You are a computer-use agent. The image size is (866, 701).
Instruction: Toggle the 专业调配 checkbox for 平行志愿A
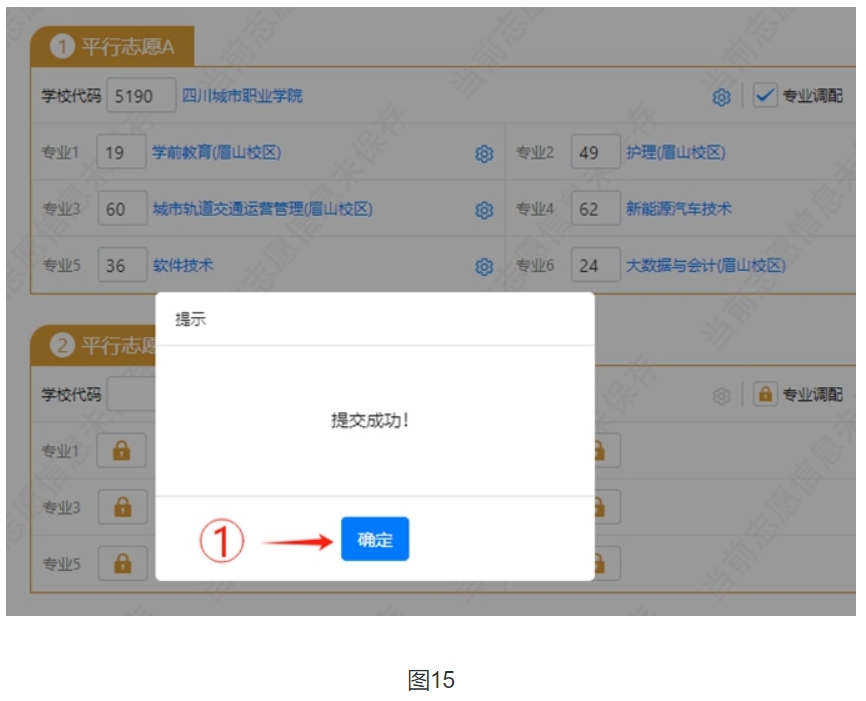tap(765, 96)
